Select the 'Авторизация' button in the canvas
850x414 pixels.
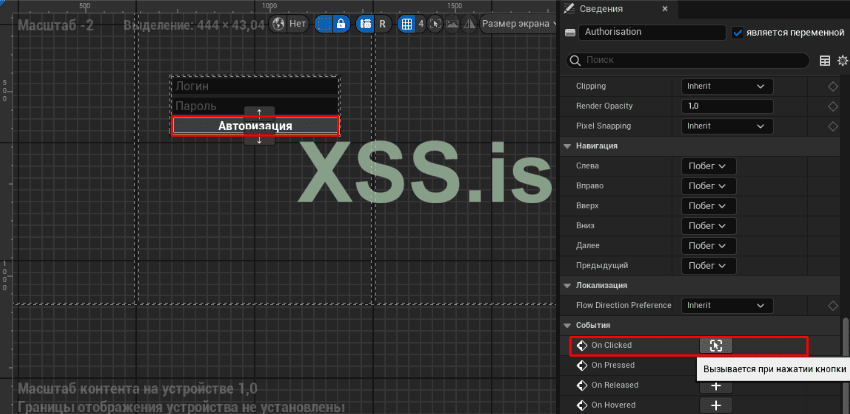(x=255, y=126)
